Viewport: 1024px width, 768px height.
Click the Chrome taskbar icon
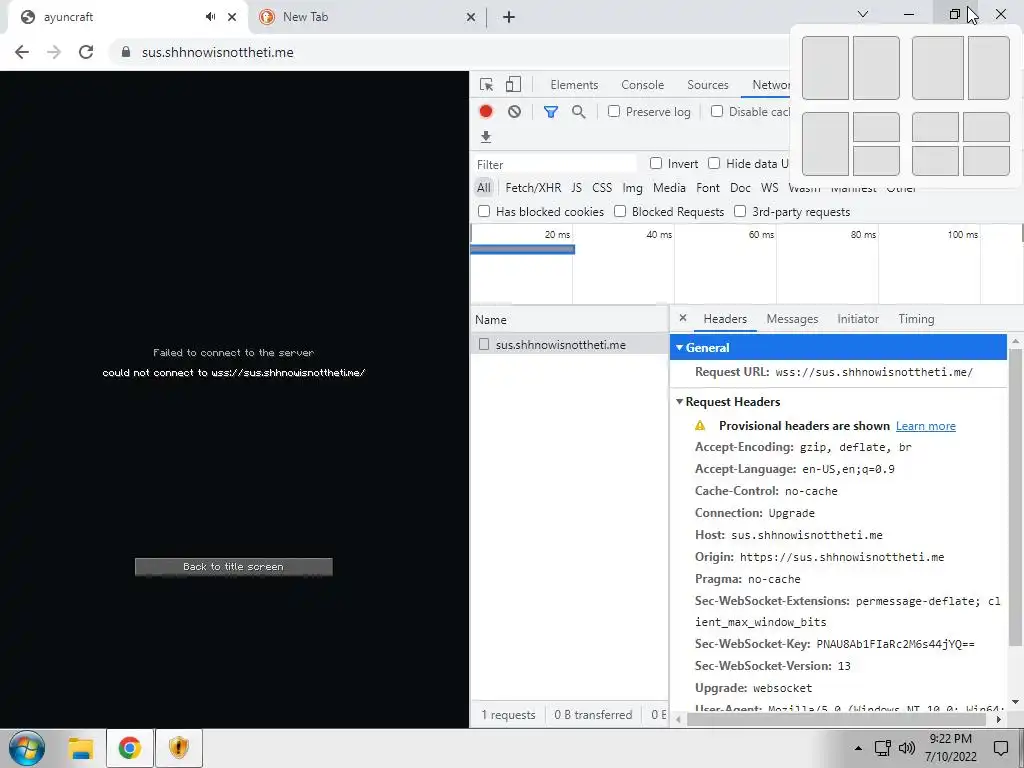pyautogui.click(x=129, y=748)
